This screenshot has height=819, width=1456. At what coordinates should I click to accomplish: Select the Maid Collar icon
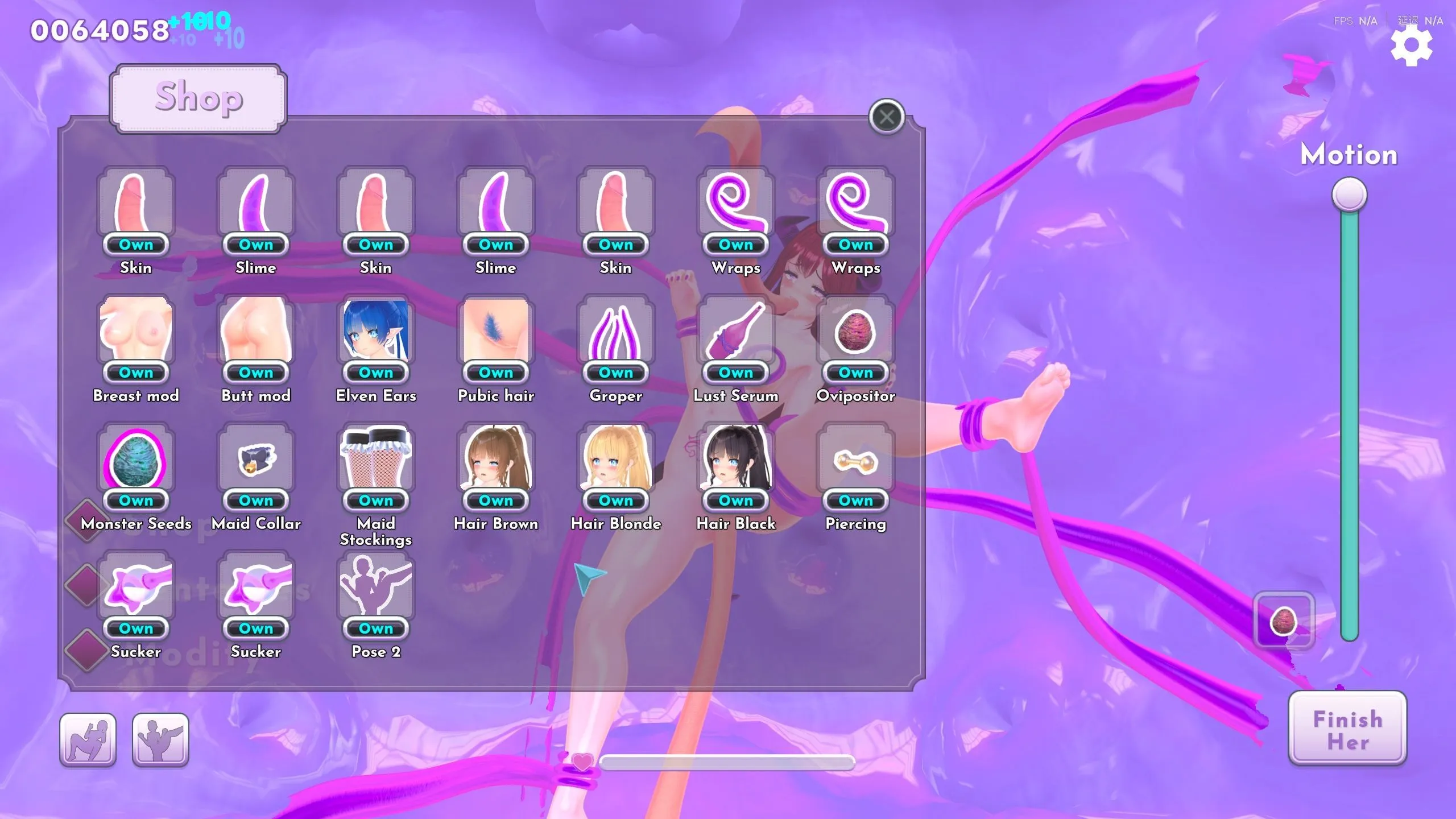tap(256, 457)
